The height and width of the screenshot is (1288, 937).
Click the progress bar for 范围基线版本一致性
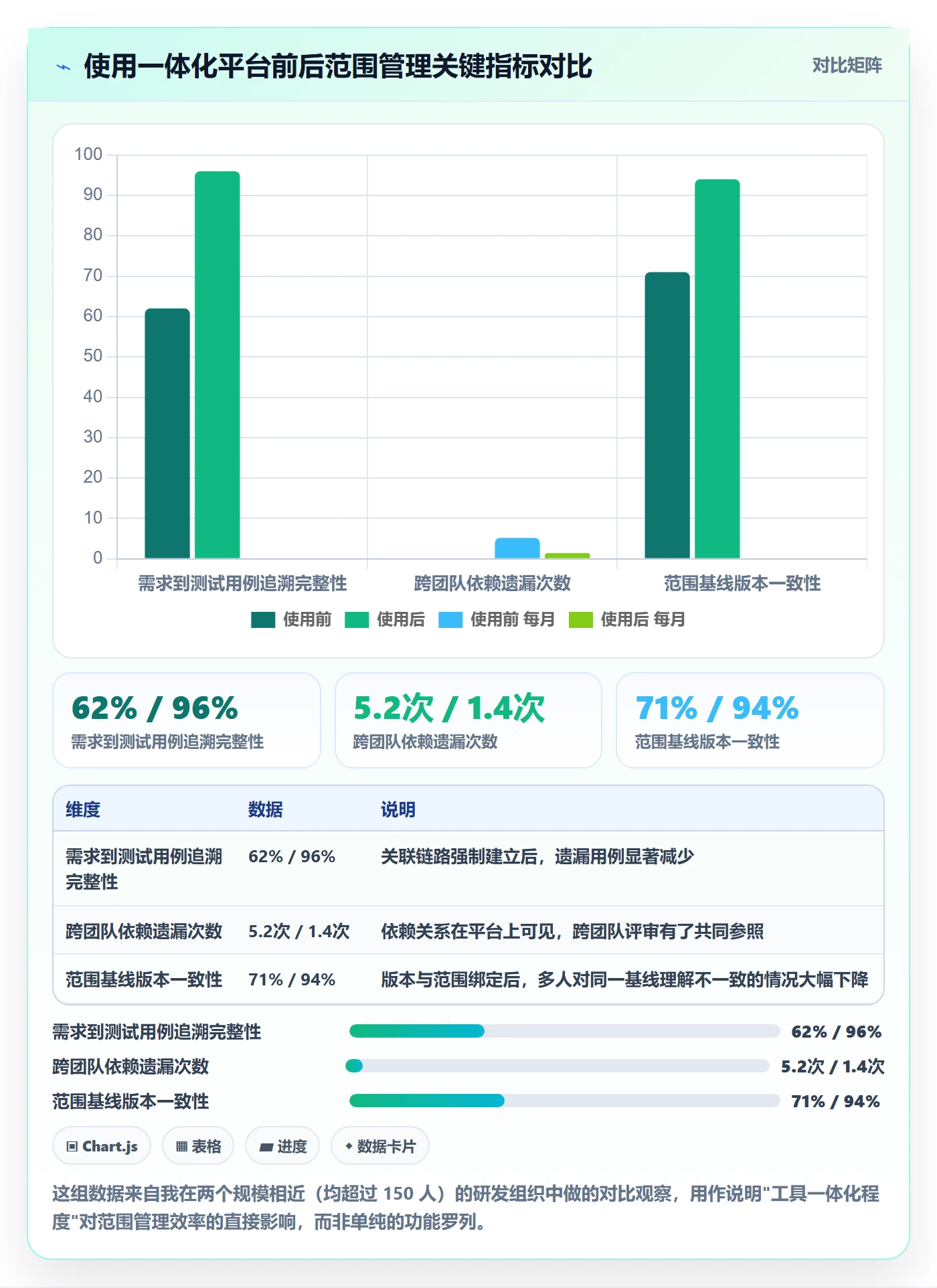[564, 1101]
